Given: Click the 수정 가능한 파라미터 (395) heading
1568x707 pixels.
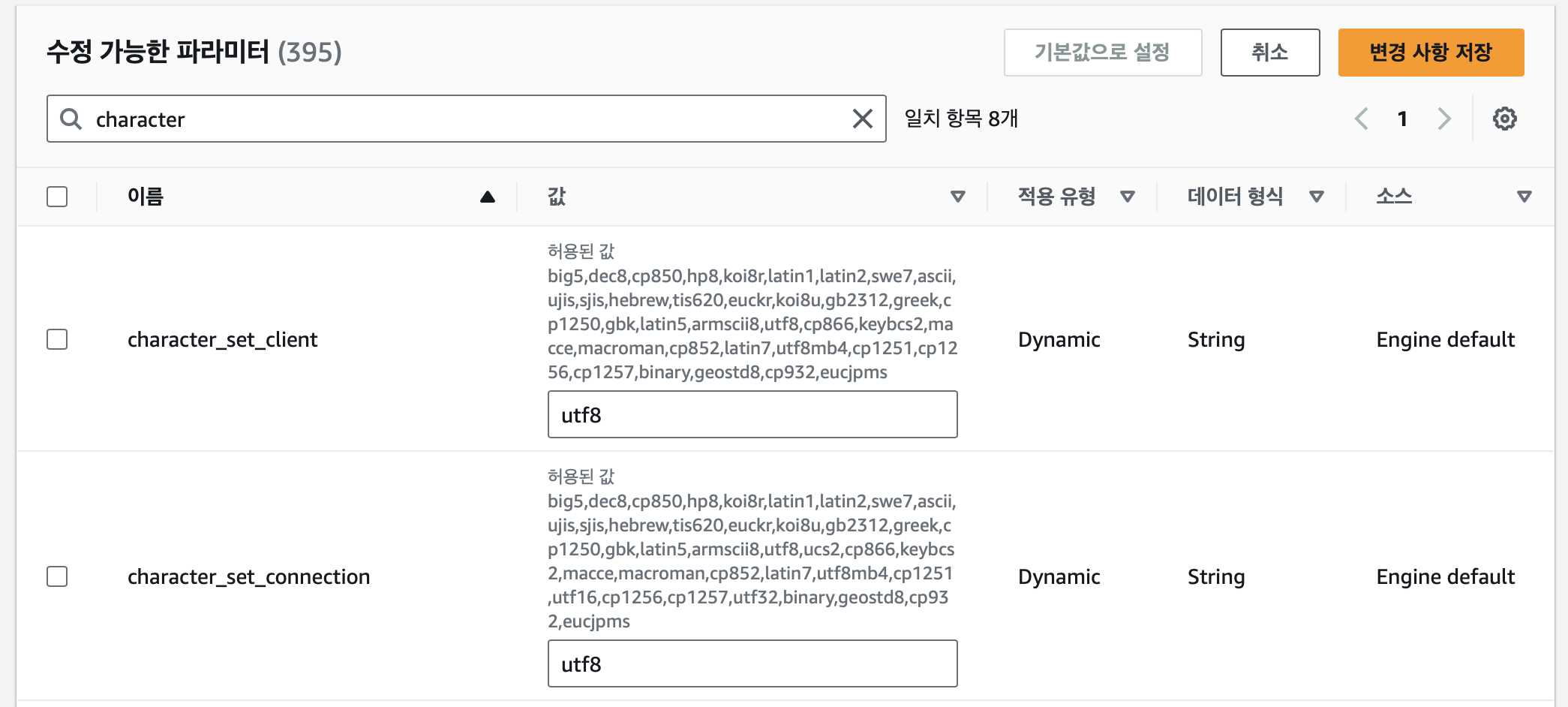Looking at the screenshot, I should point(194,52).
